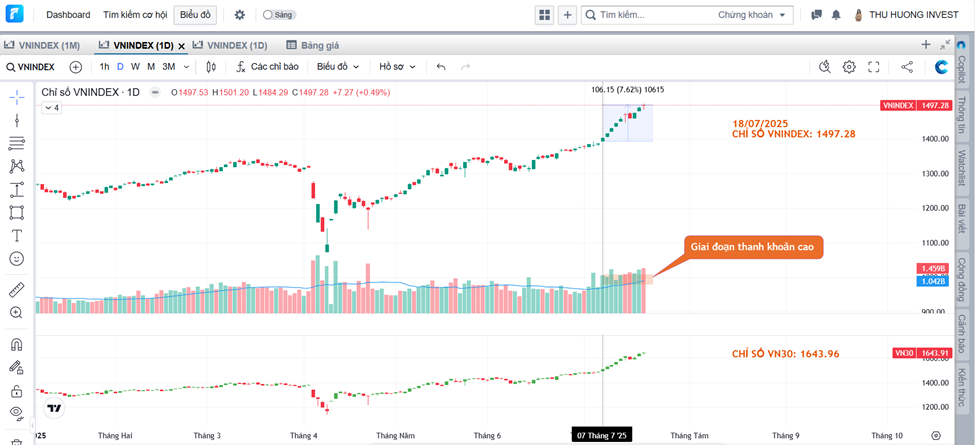Screen dimensions: 975x445
Task: Toggle hide all drawings eye icon
Action: click(17, 412)
